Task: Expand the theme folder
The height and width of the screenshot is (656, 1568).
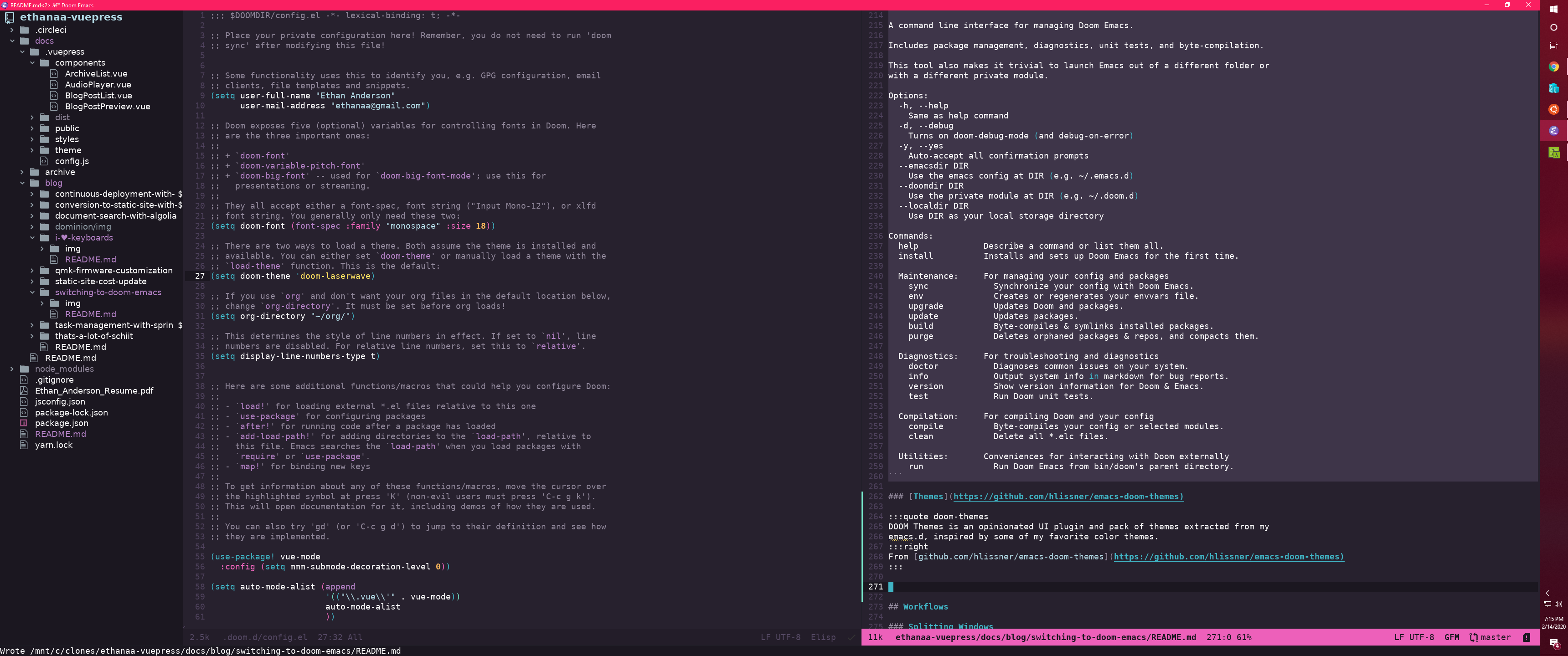Action: (32, 150)
